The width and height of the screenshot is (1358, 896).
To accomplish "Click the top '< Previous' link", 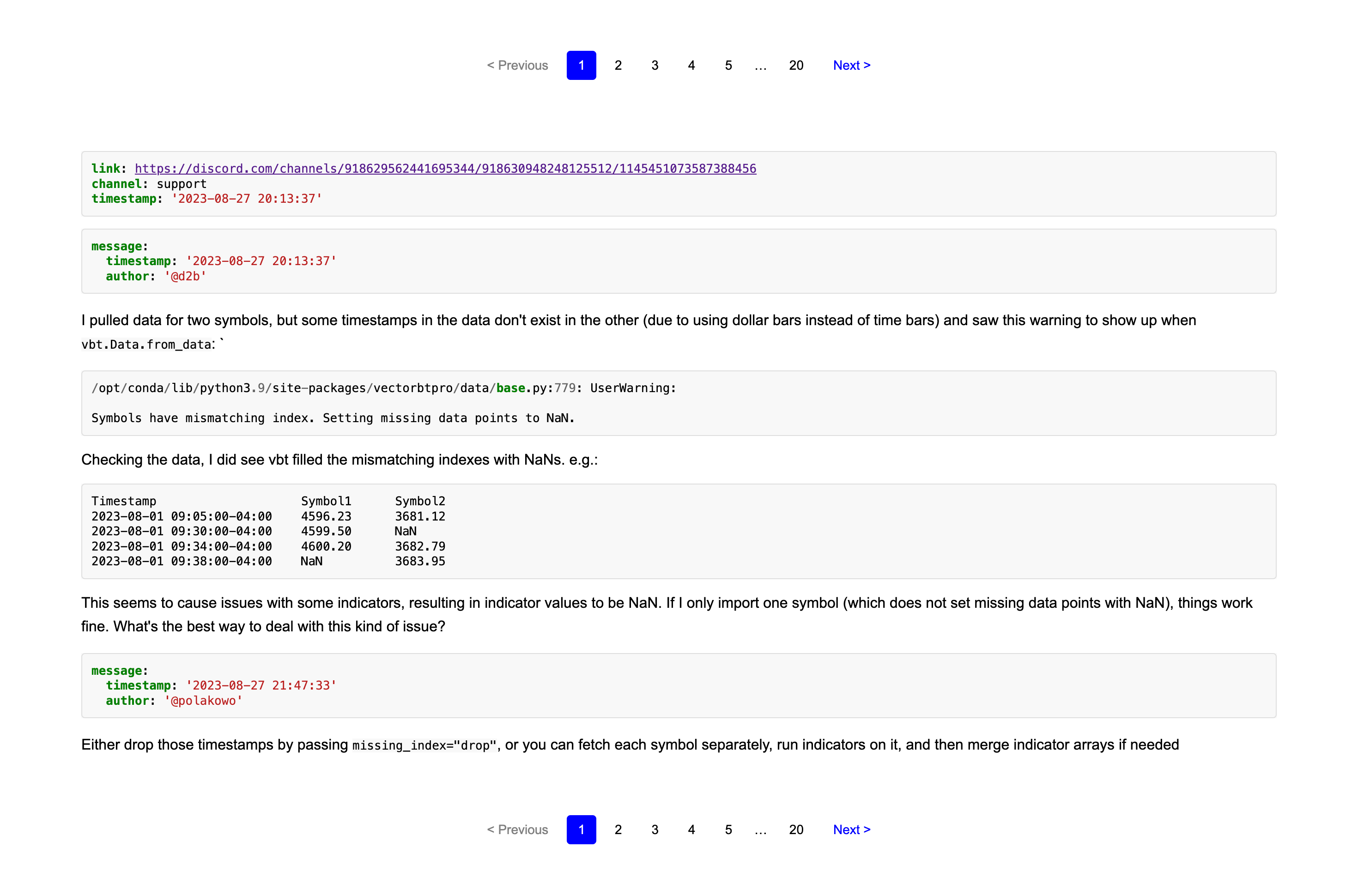I will click(517, 65).
